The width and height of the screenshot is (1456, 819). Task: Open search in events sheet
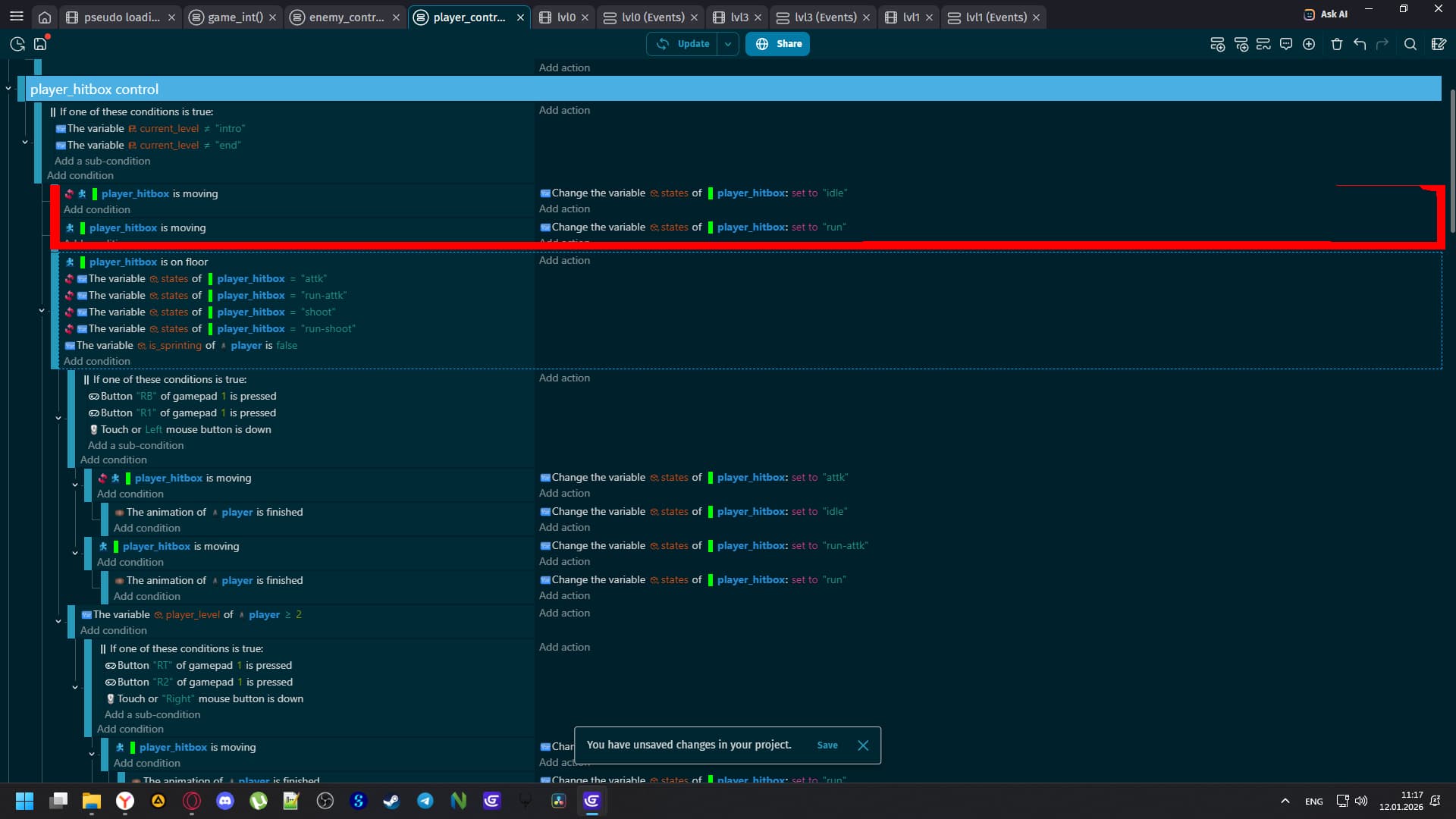coord(1410,44)
